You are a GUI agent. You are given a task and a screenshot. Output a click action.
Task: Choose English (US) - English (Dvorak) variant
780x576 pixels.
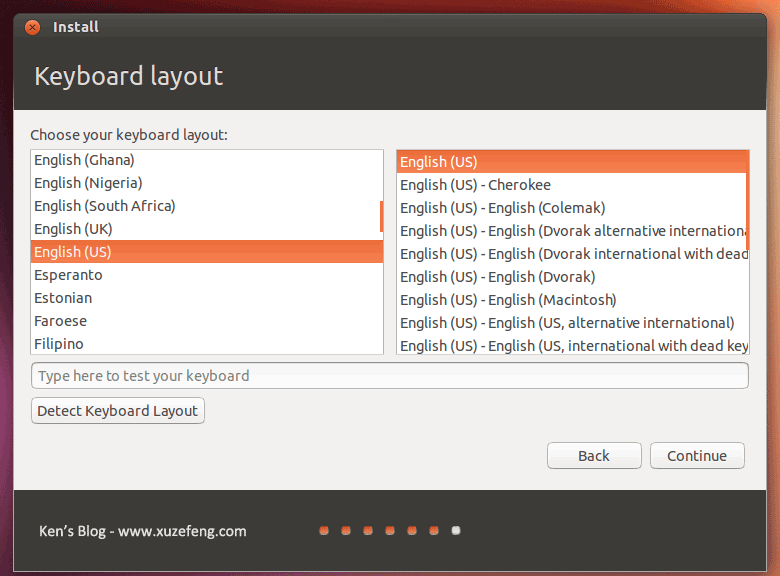pos(572,277)
